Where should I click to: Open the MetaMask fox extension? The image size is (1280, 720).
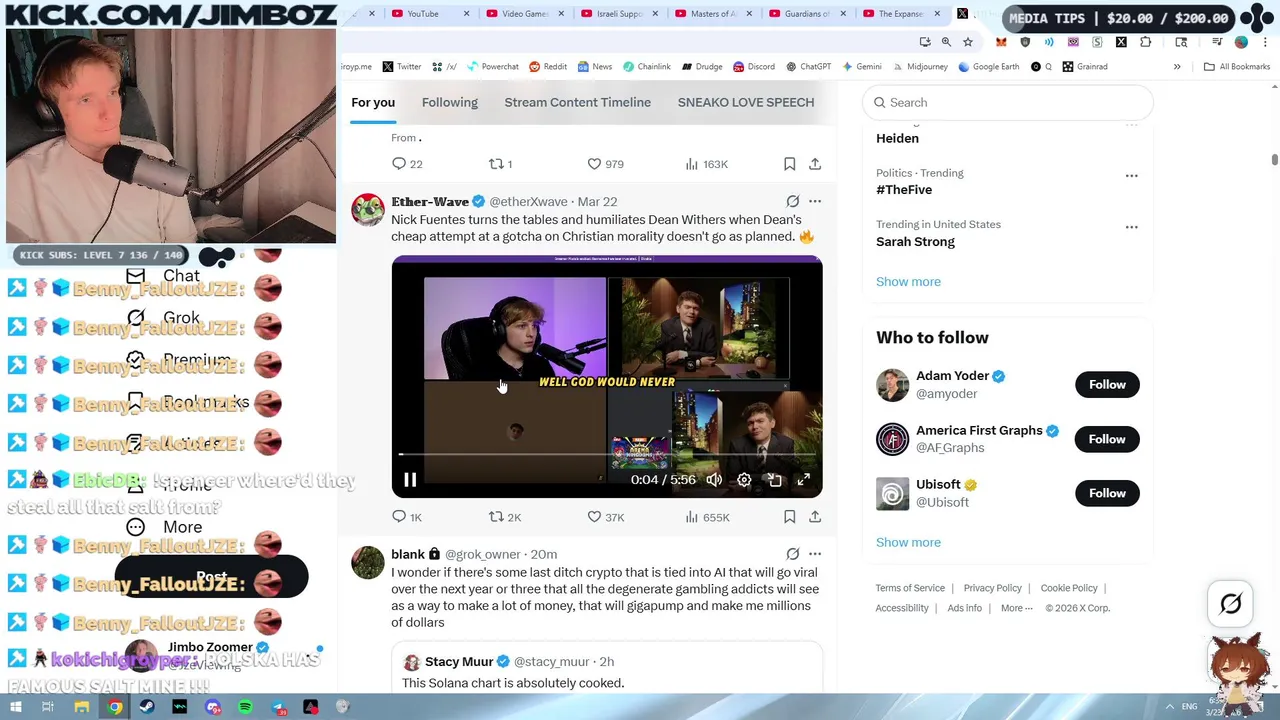click(1001, 42)
